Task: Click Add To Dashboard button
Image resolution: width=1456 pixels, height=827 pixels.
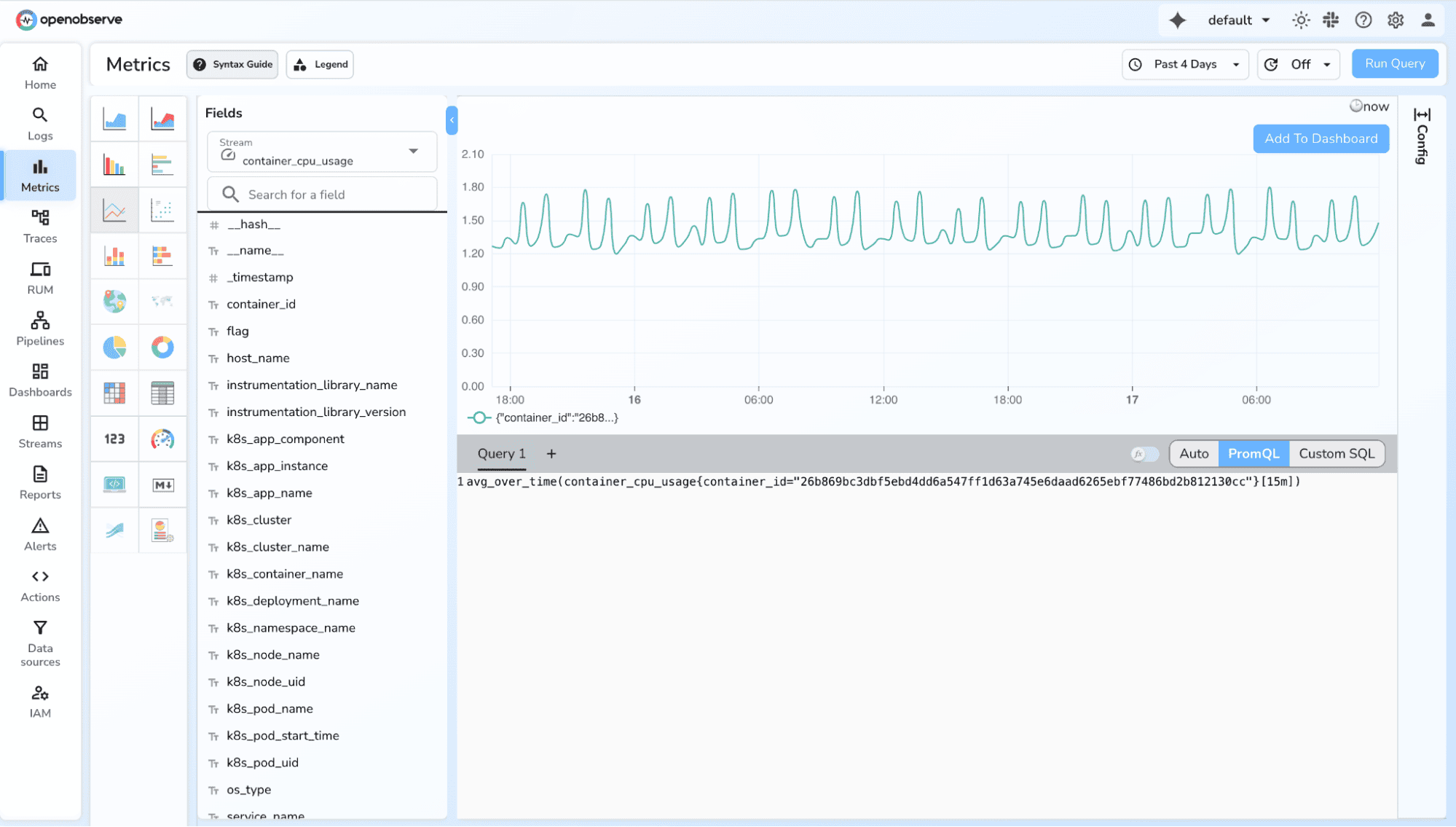Action: (x=1321, y=138)
